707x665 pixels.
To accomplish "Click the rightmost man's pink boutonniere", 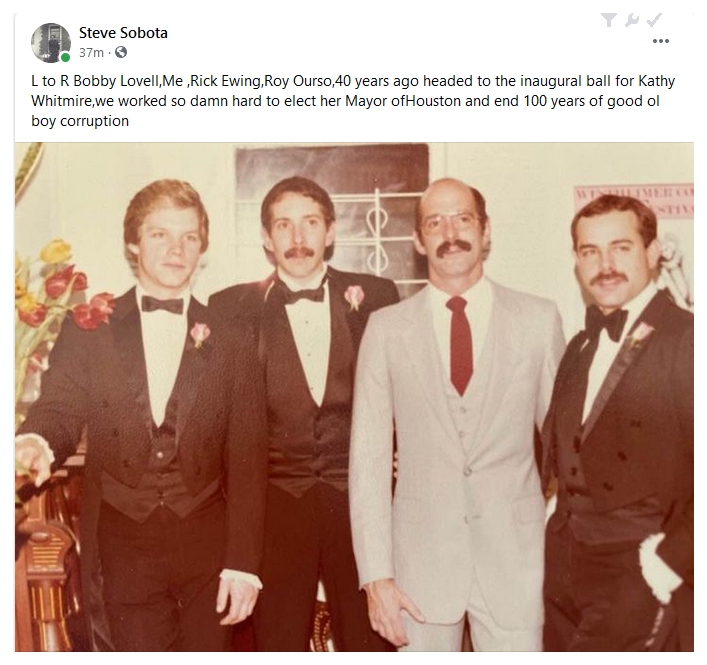I will point(640,335).
